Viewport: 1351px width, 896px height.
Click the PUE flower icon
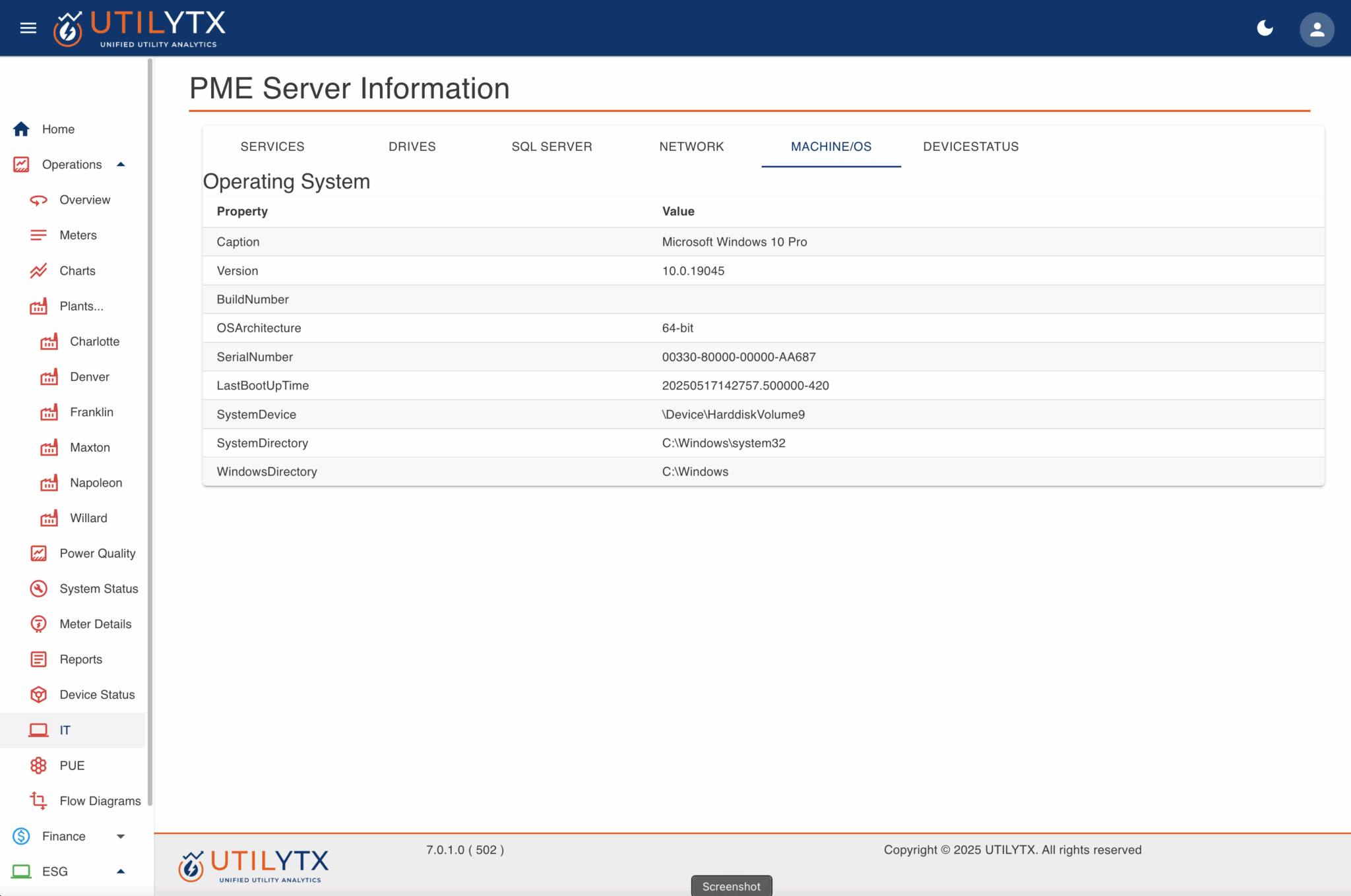(38, 765)
